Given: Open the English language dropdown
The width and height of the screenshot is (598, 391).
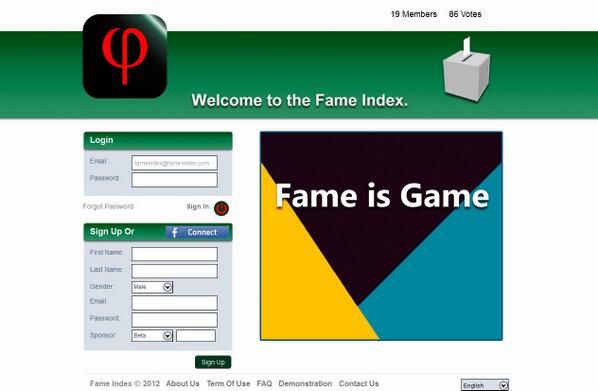Looking at the screenshot, I should (485, 385).
